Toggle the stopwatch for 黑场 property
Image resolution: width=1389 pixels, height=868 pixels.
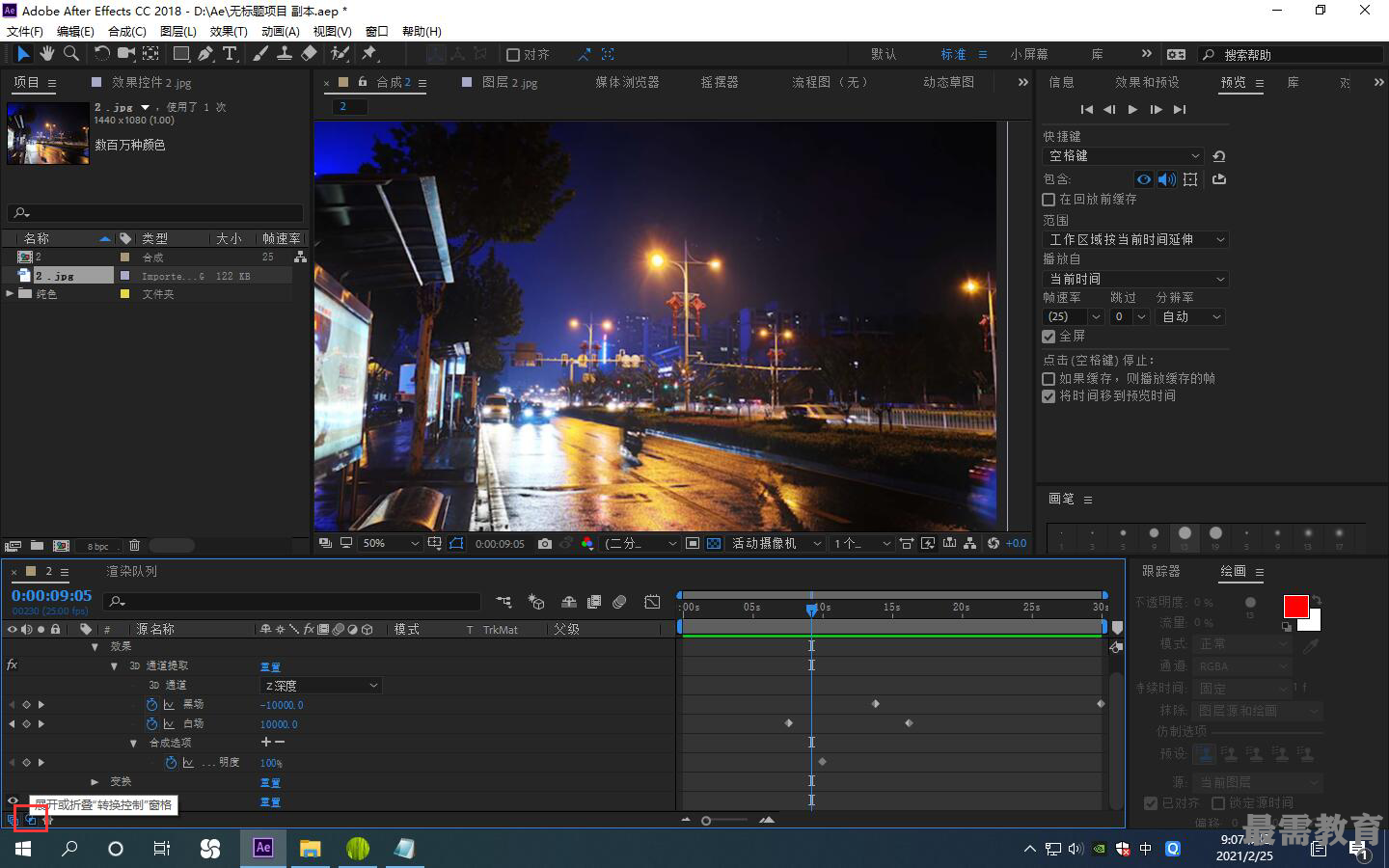[x=151, y=705]
